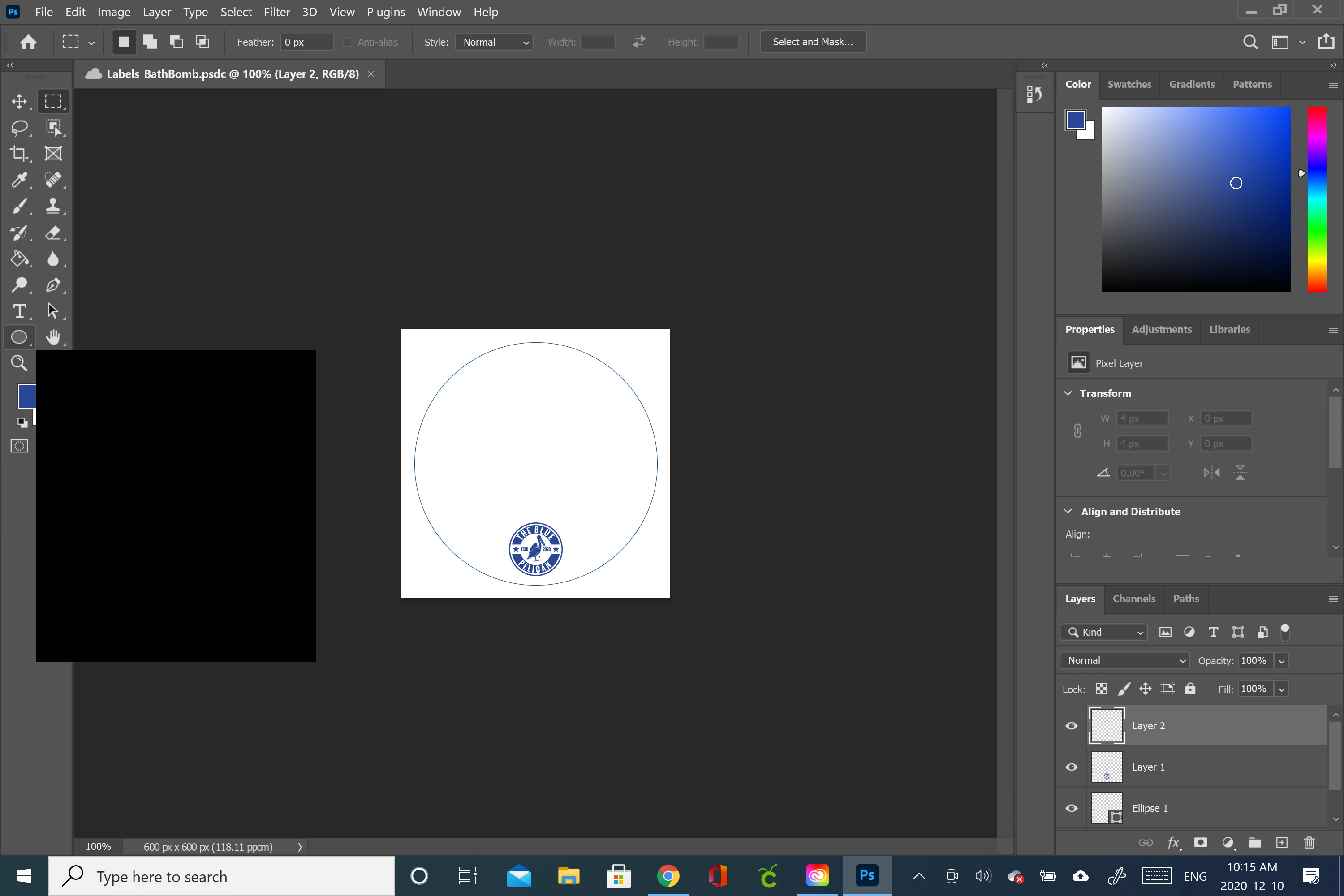
Task: Select the Brush tool
Action: (19, 206)
